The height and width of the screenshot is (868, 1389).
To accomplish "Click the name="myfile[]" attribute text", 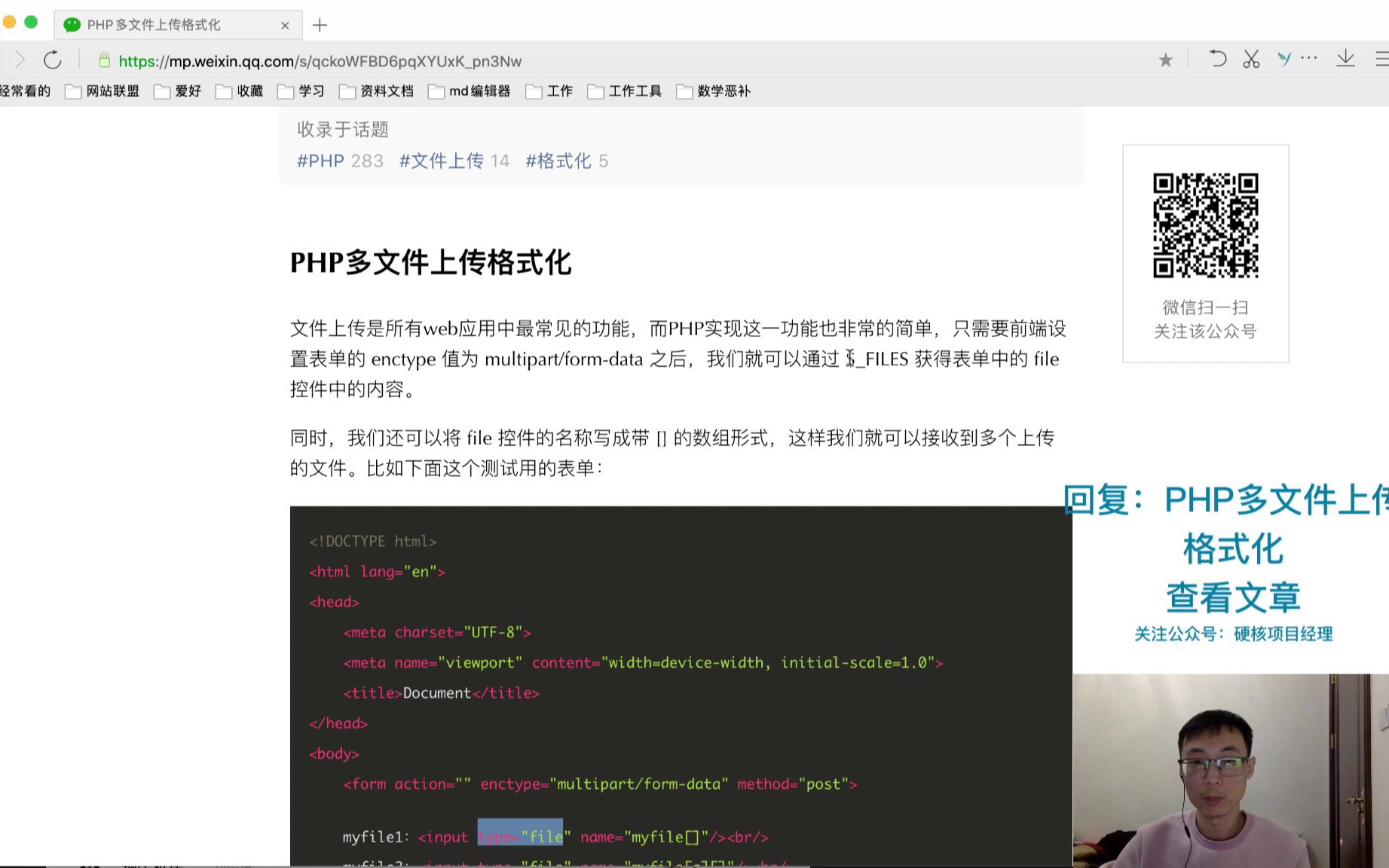I will (x=644, y=837).
